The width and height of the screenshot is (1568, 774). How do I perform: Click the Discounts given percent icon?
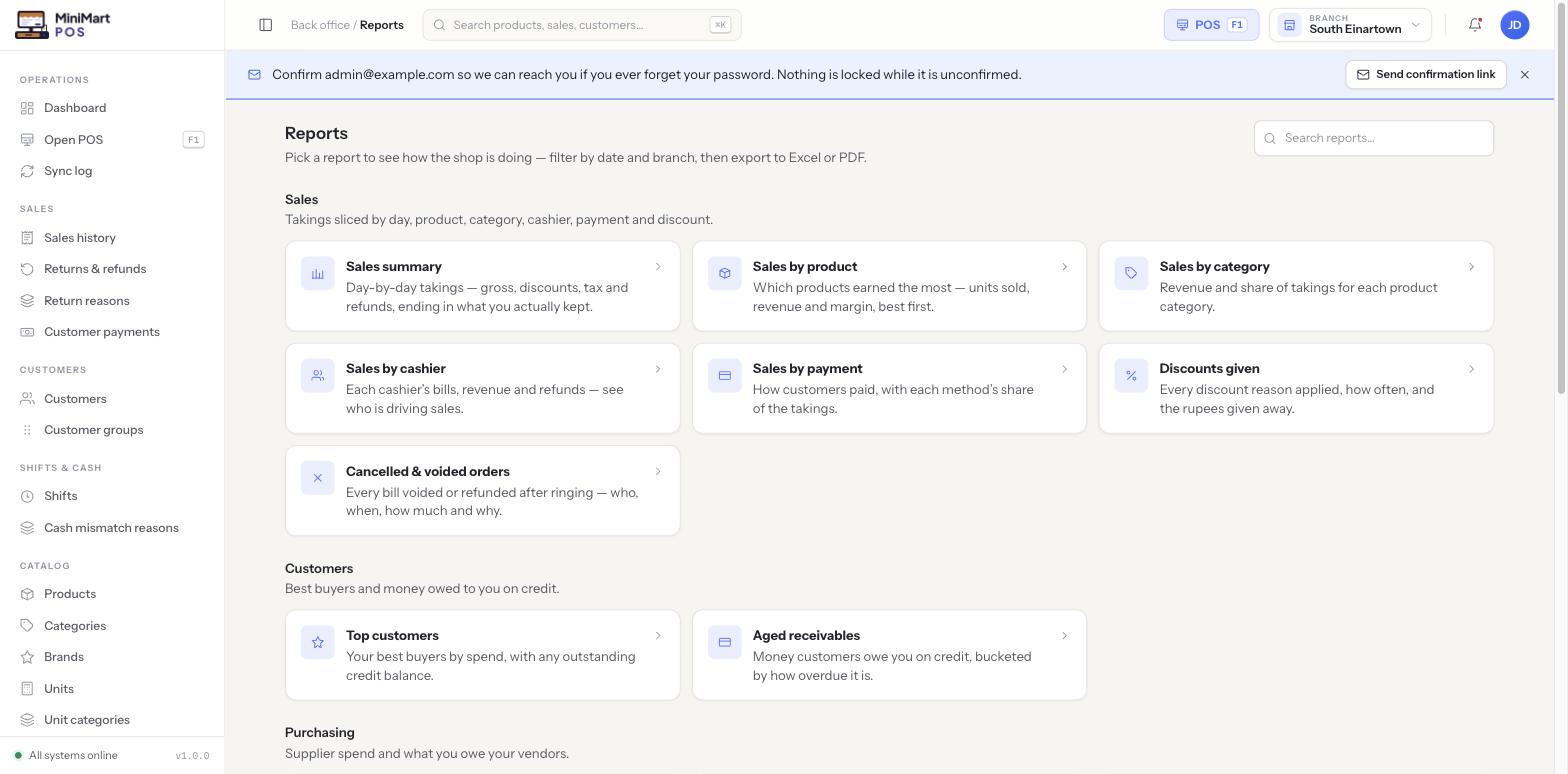pyautogui.click(x=1131, y=376)
